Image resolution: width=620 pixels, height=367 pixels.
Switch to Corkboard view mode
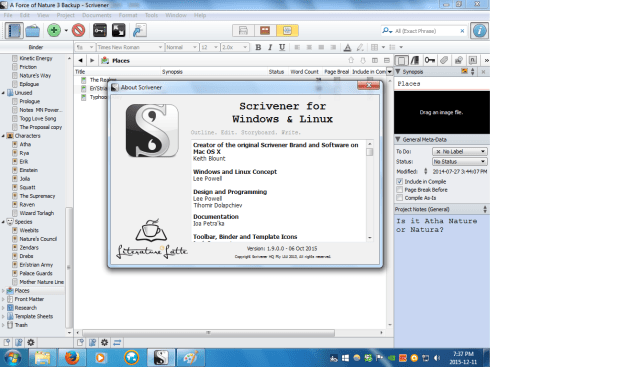pyautogui.click(x=265, y=31)
